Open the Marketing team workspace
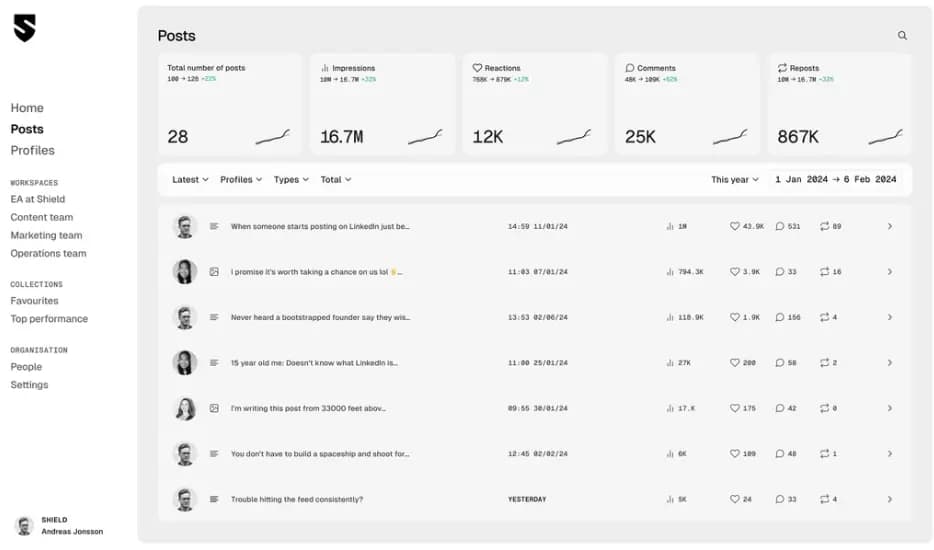The height and width of the screenshot is (550, 934). coord(46,236)
